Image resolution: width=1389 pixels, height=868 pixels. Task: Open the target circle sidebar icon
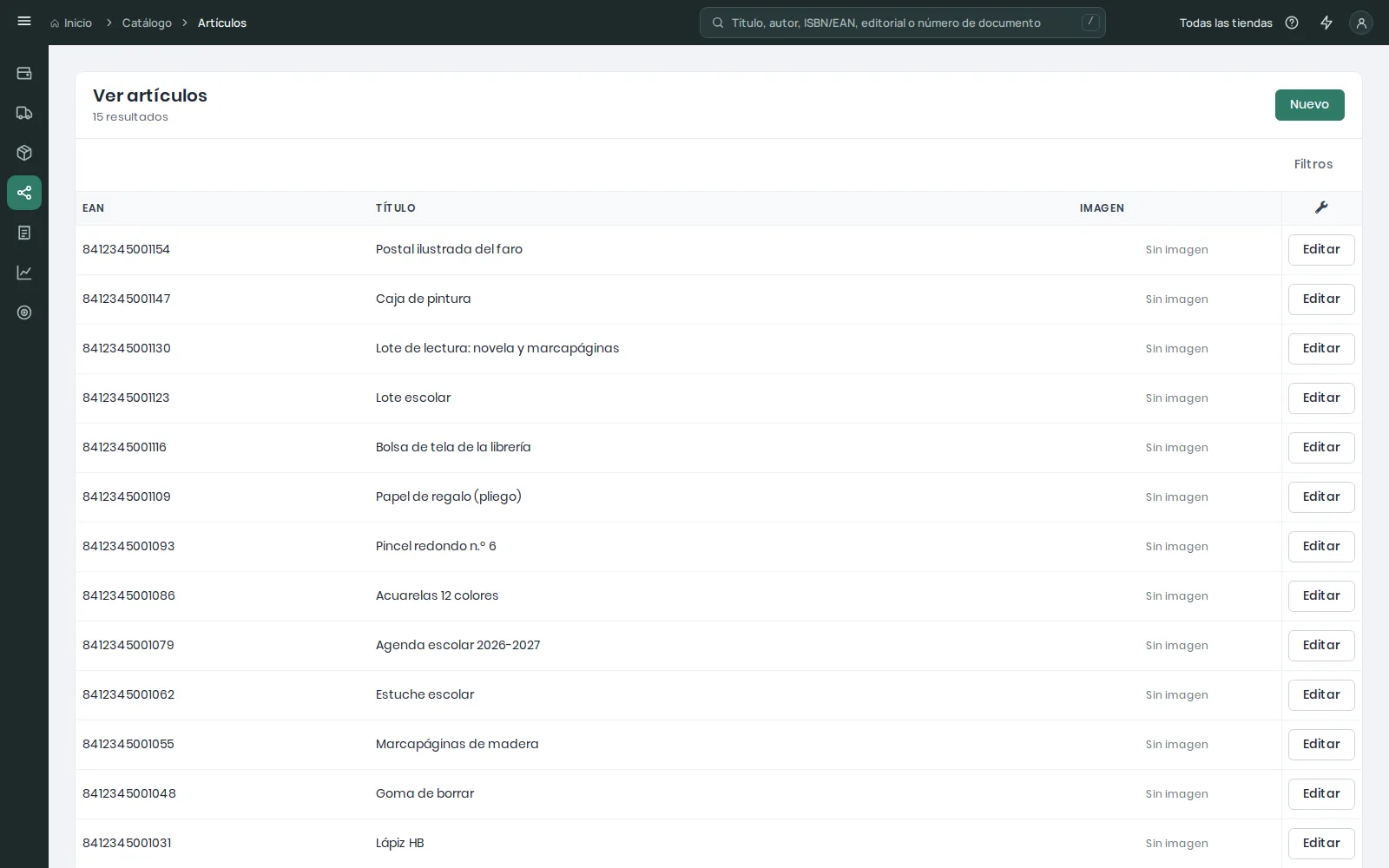tap(24, 312)
